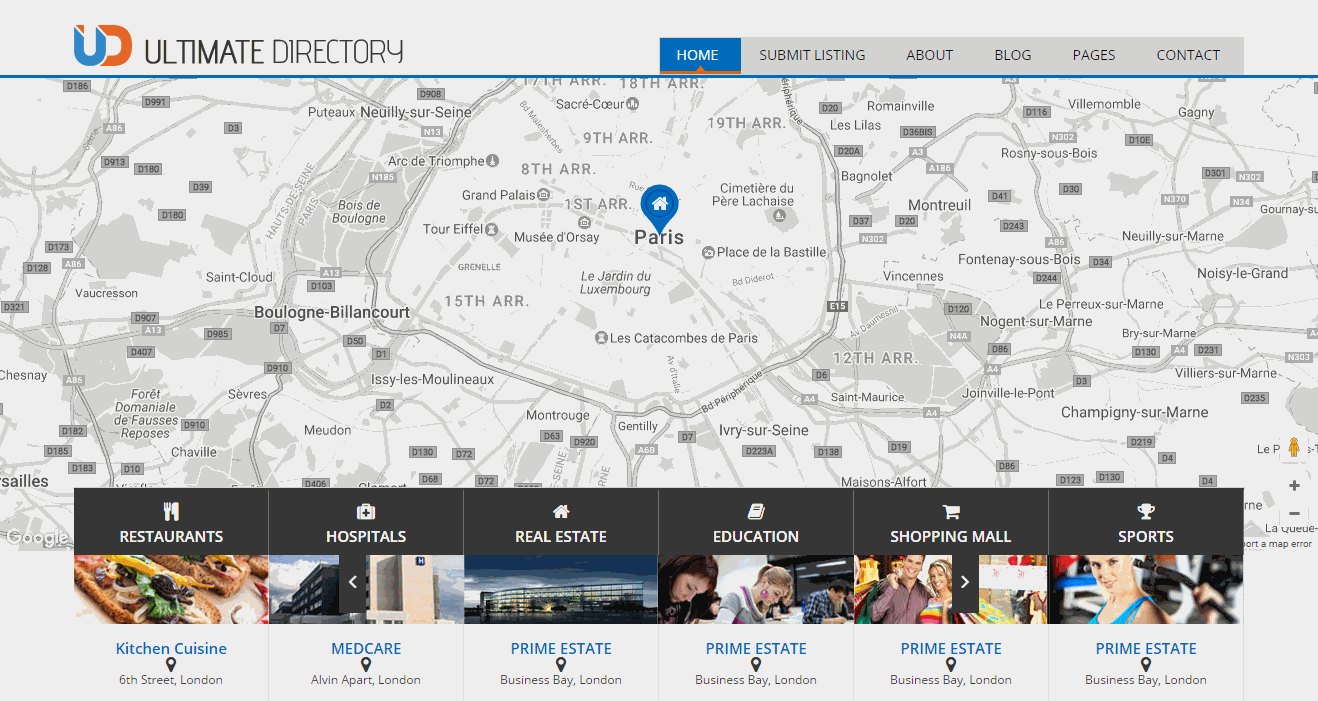This screenshot has height=701, width=1318.
Task: Click the blue home map marker on Paris
Action: point(659,206)
